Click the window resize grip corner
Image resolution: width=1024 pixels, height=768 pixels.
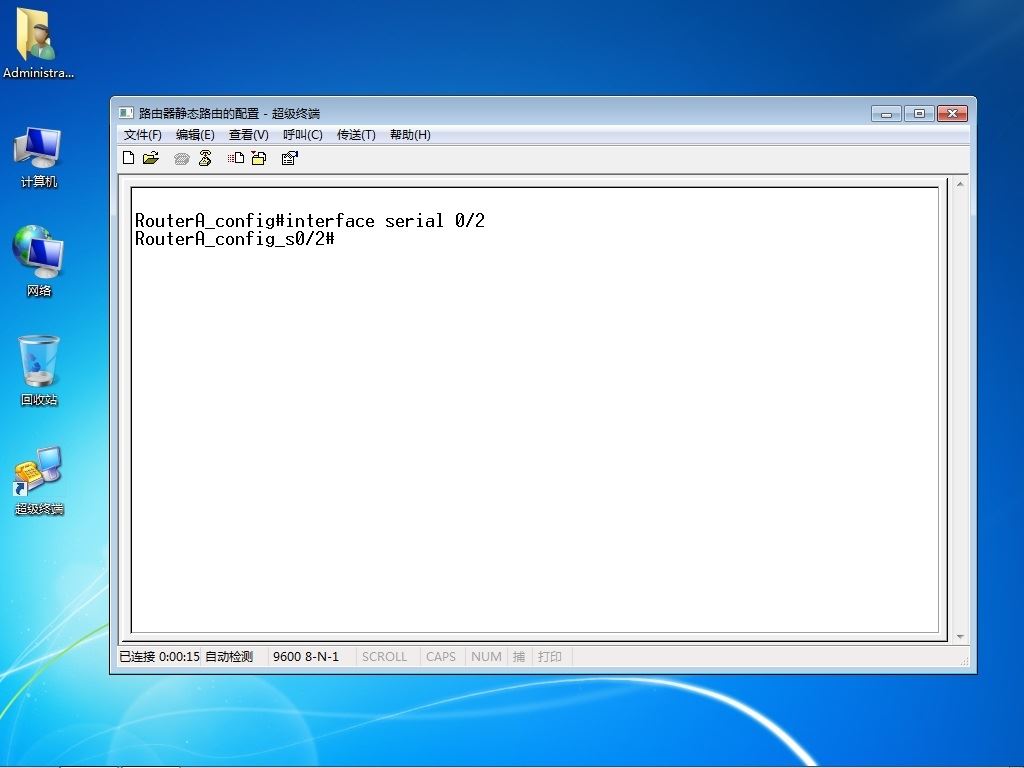point(964,661)
